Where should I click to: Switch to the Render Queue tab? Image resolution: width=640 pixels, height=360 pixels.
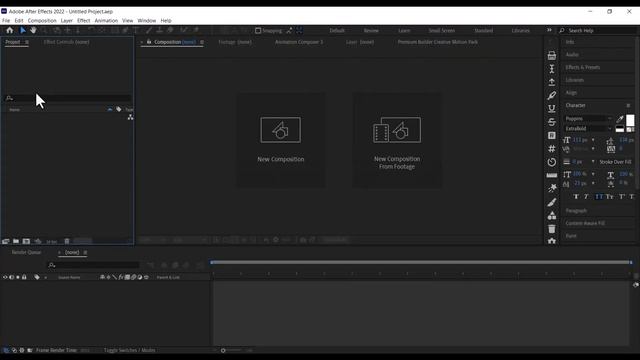27,252
